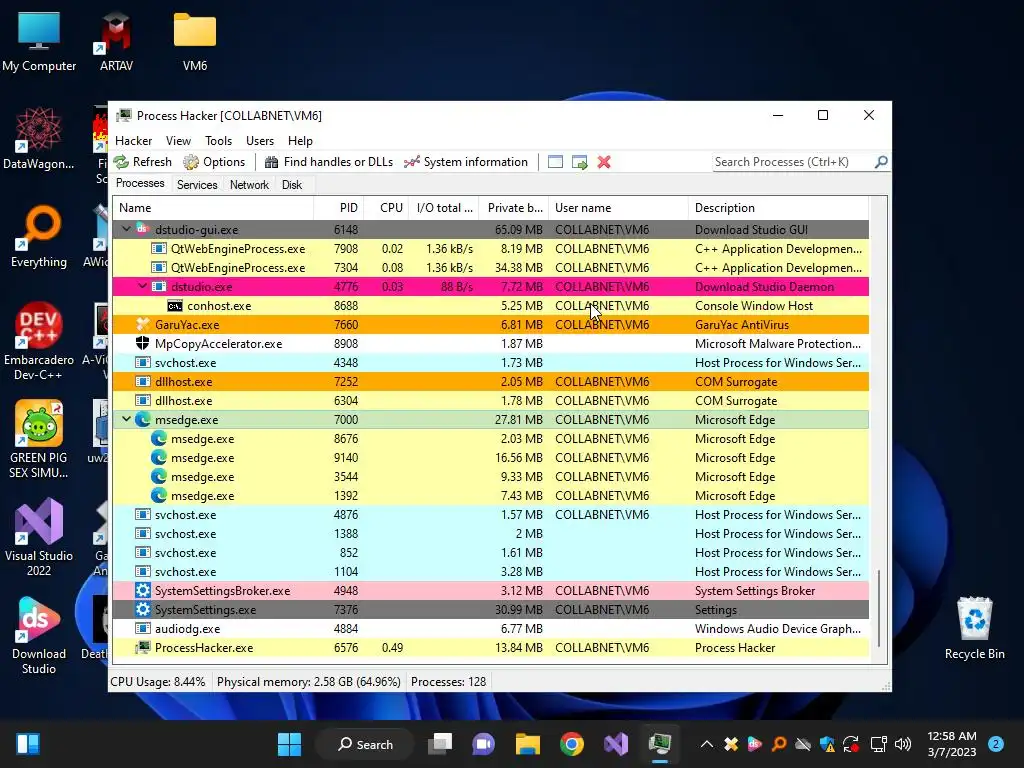Screen dimensions: 1024x768
Task: Sort by the Name column header
Action: 213,208
